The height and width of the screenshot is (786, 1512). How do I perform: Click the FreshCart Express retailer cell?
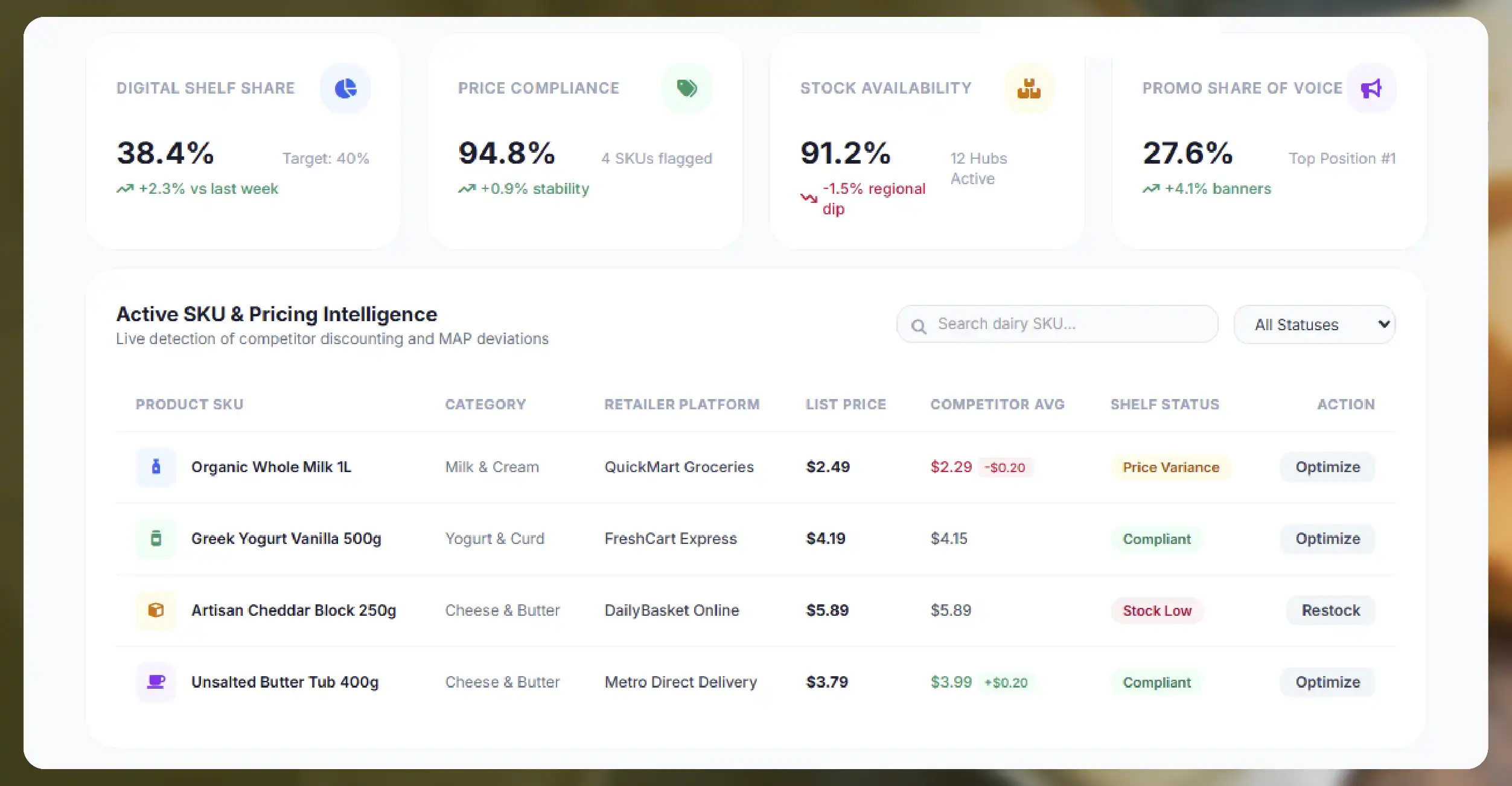pyautogui.click(x=671, y=538)
